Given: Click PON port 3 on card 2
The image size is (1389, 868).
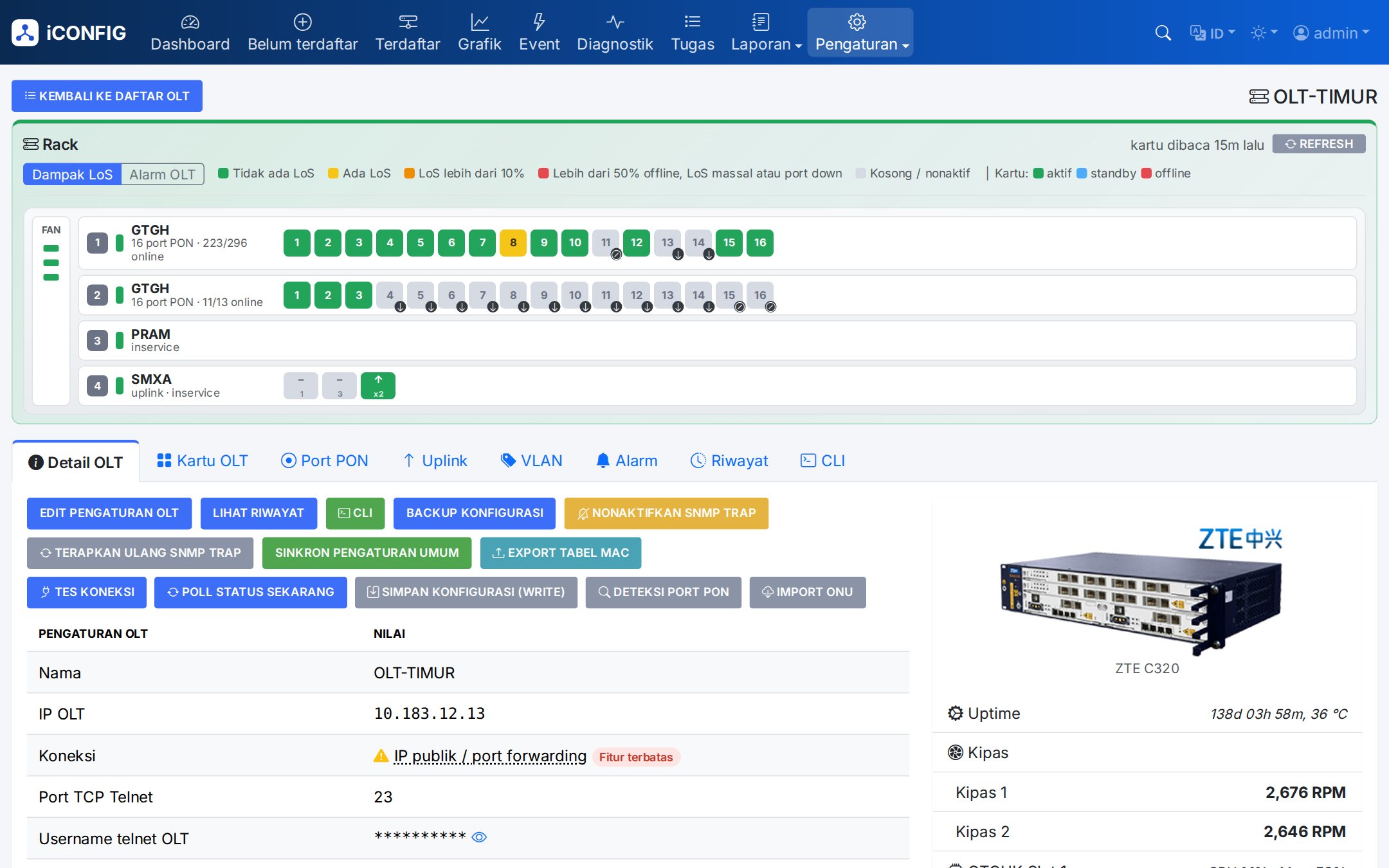Looking at the screenshot, I should tap(359, 295).
